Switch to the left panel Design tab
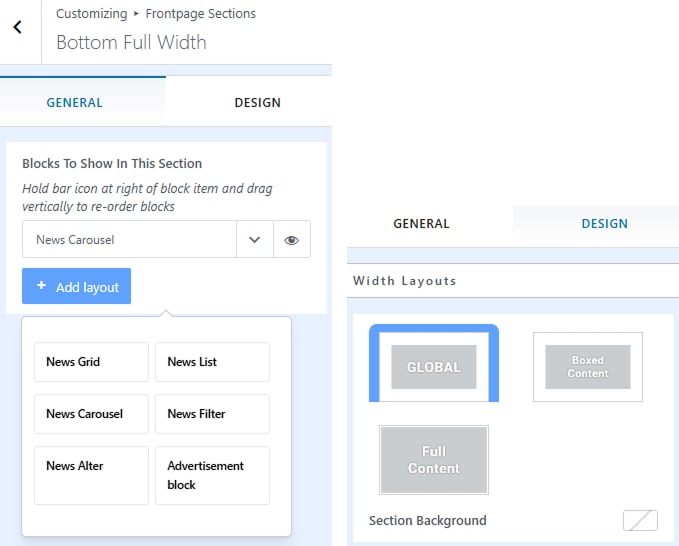The height and width of the screenshot is (546, 679). pos(257,103)
